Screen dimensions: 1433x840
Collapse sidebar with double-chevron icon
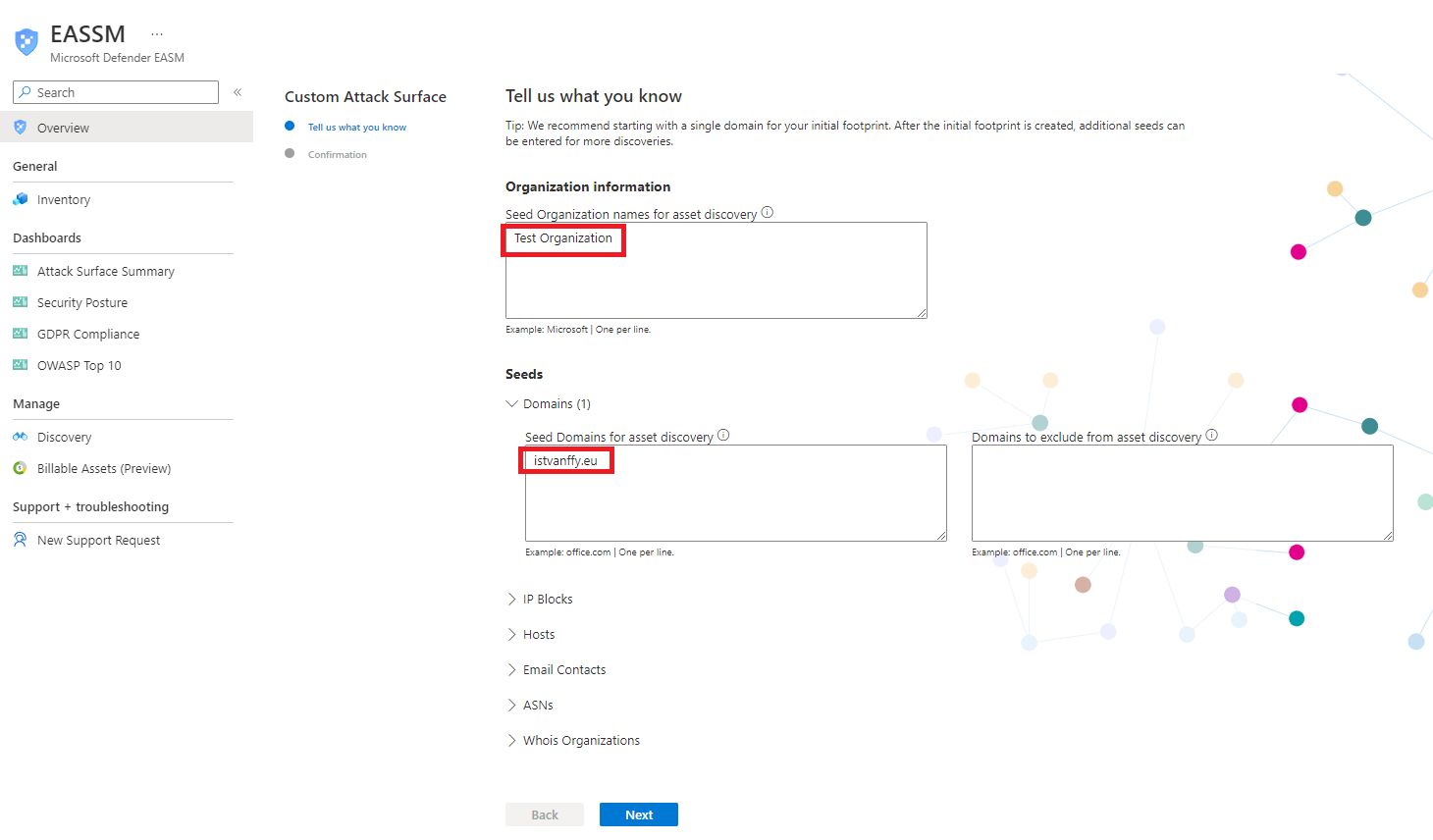238,92
